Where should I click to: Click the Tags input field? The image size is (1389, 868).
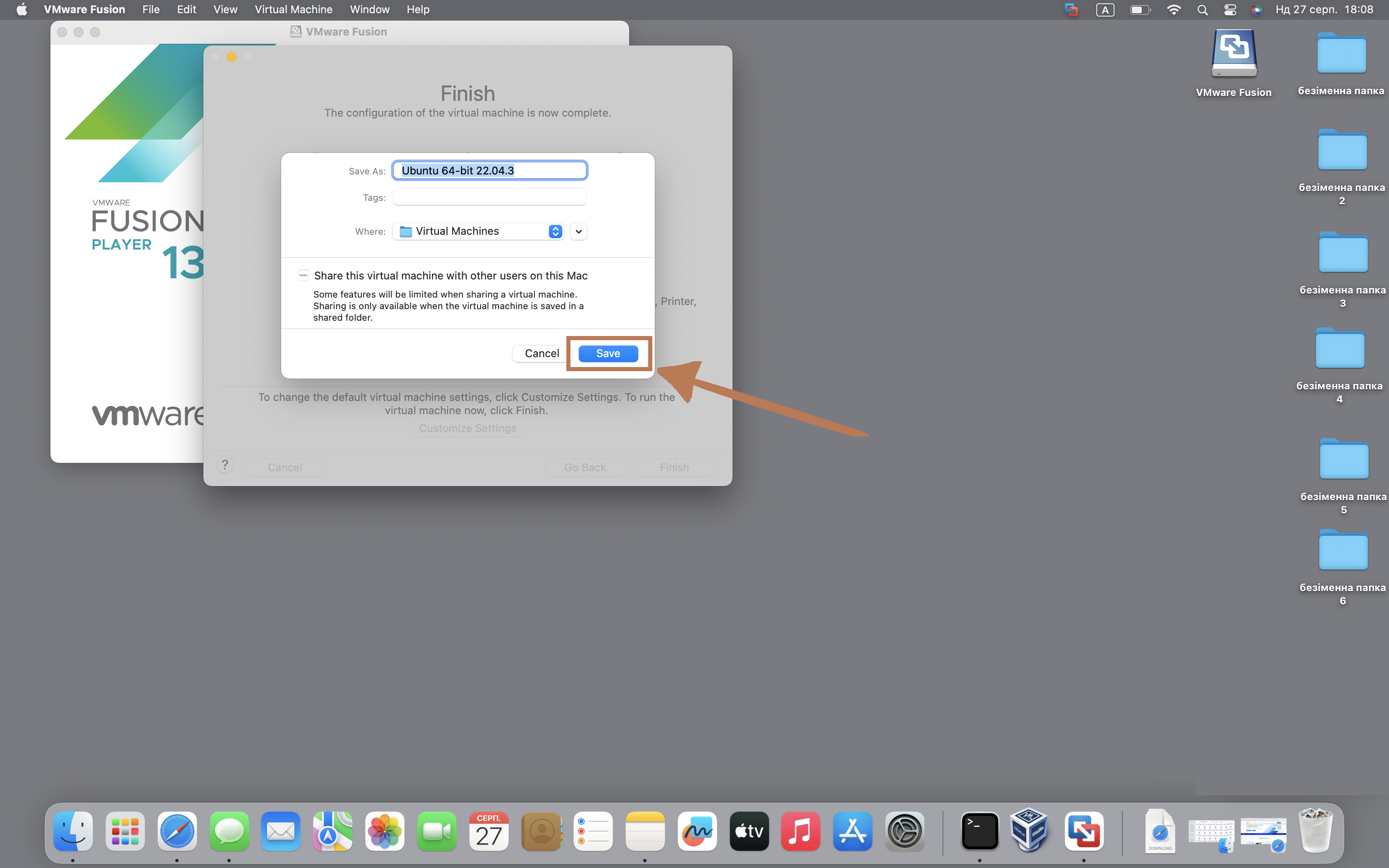[x=489, y=197]
